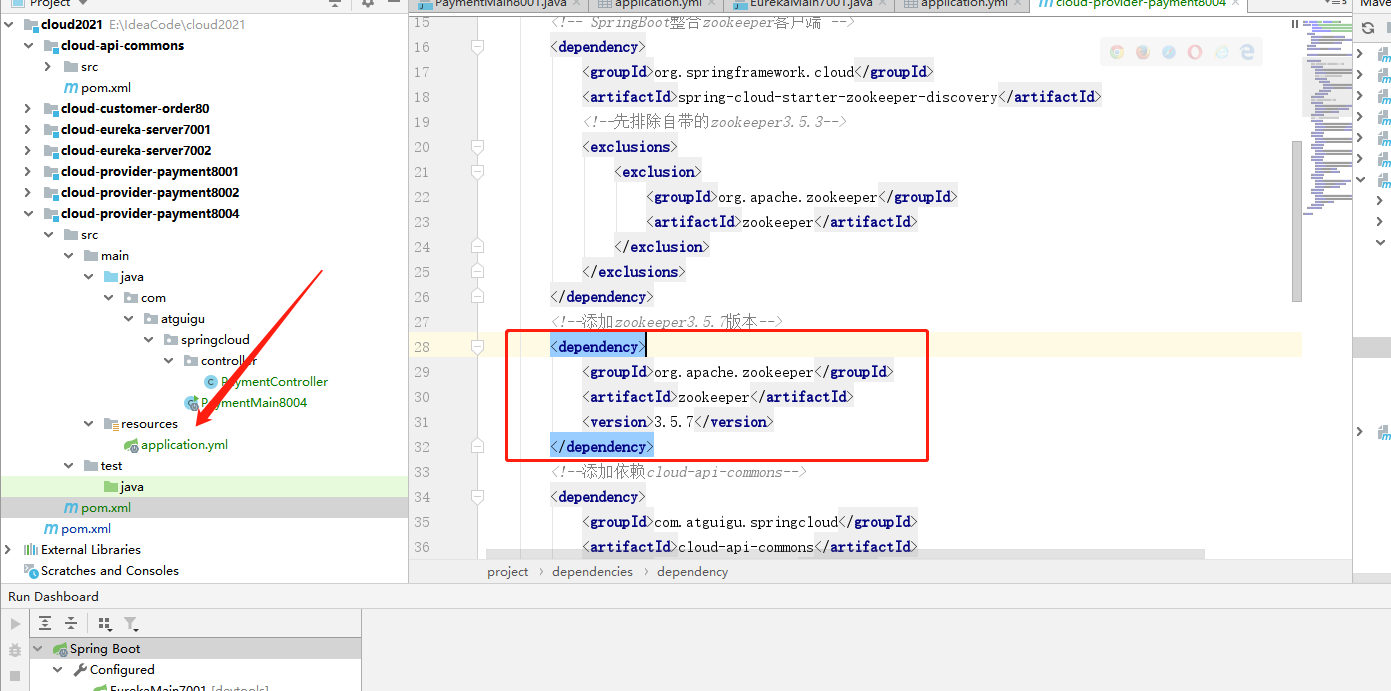Viewport: 1391px width, 691px height.
Task: Click the PaymentMain8004 Spring Boot class icon
Action: coord(191,403)
